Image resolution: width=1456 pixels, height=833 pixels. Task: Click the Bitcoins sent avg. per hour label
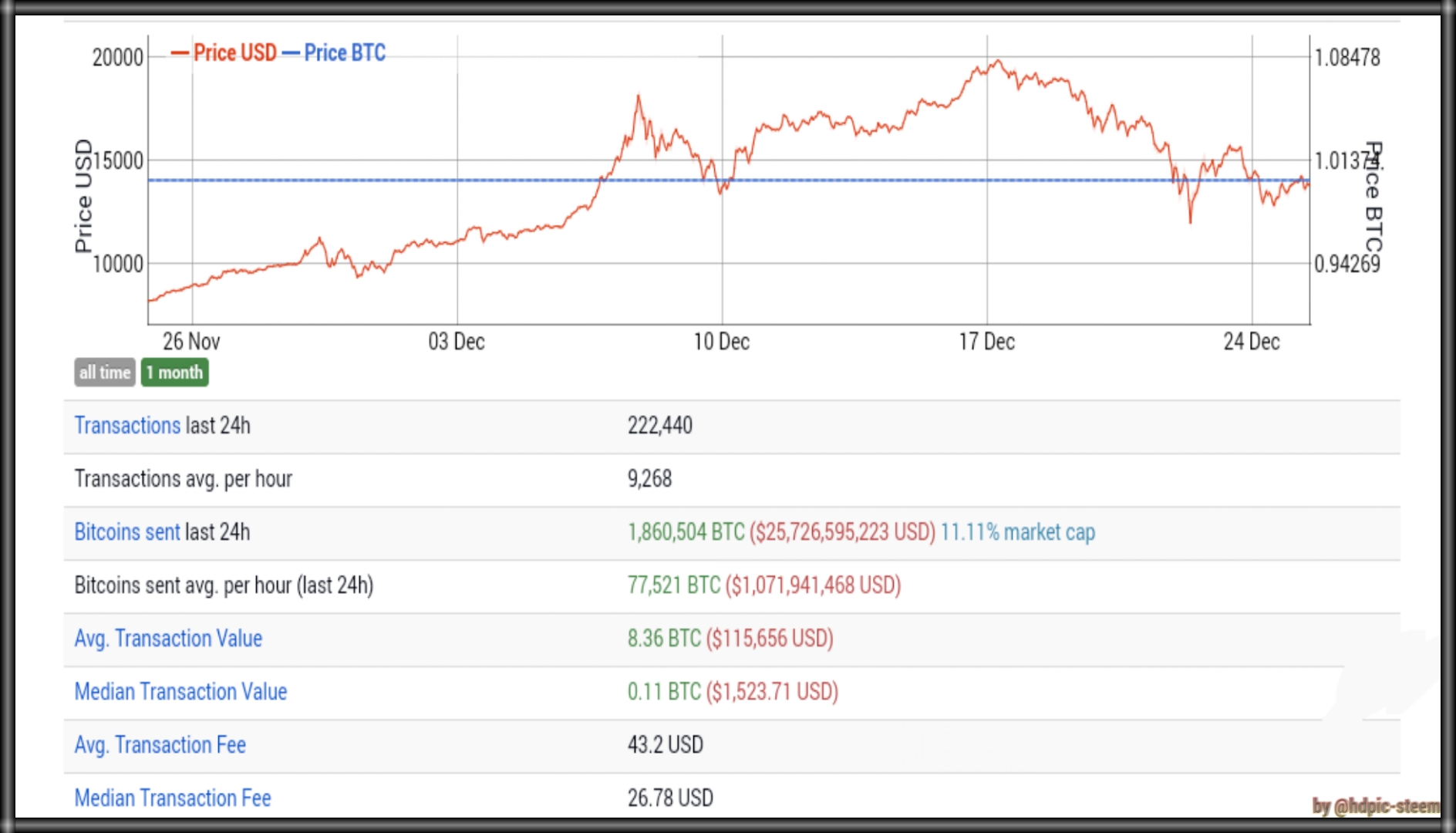[224, 585]
